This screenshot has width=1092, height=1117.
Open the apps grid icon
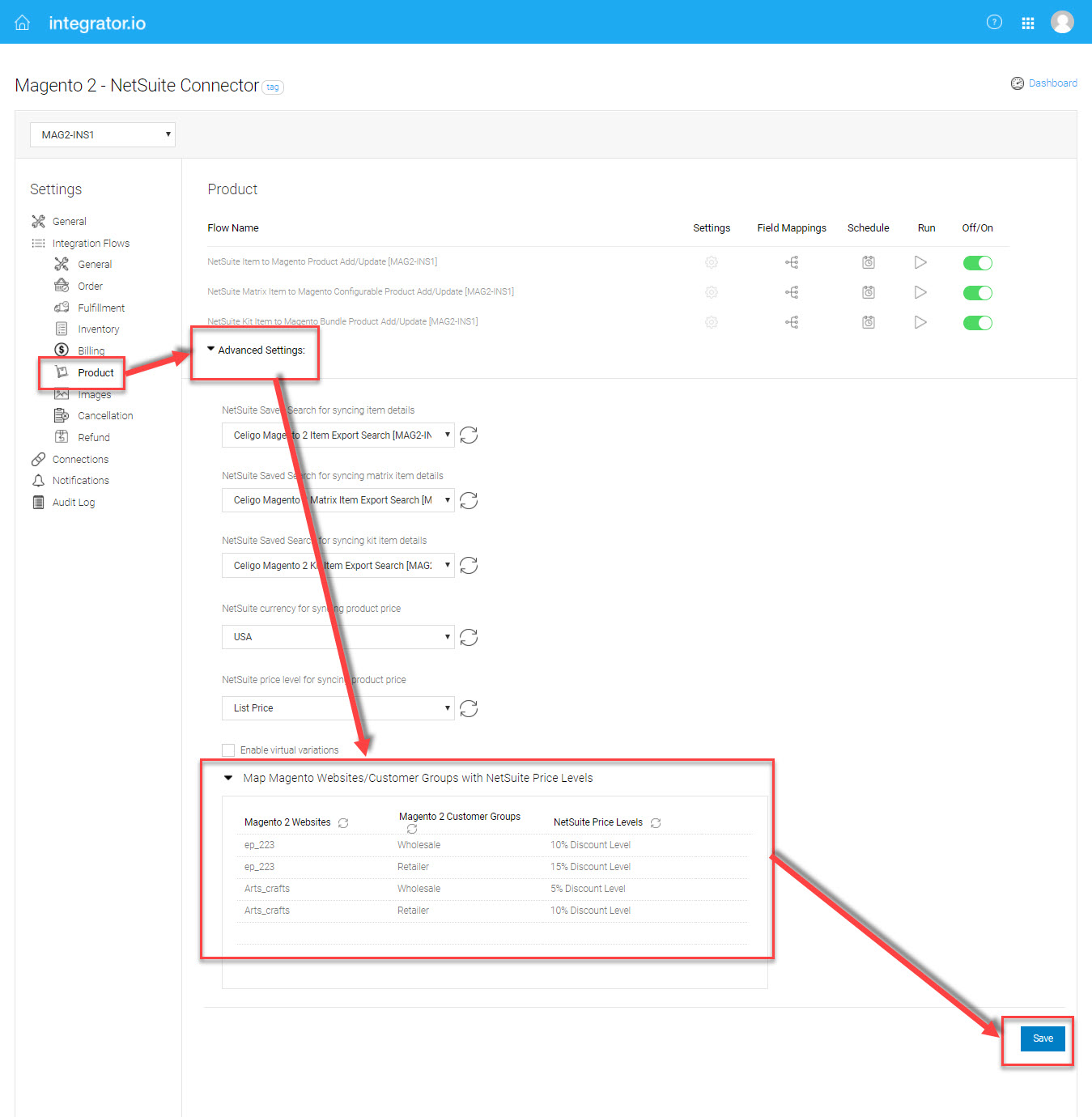pyautogui.click(x=1028, y=23)
